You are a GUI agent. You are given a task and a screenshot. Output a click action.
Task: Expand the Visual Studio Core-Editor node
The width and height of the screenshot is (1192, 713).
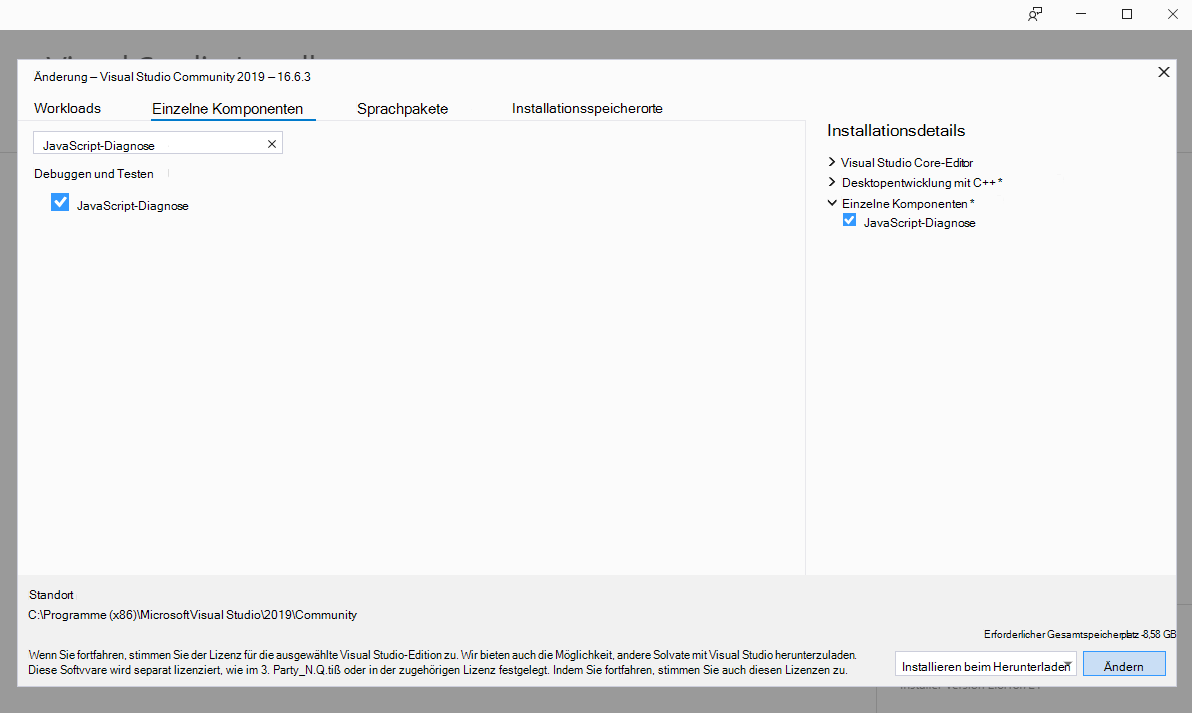click(x=832, y=162)
